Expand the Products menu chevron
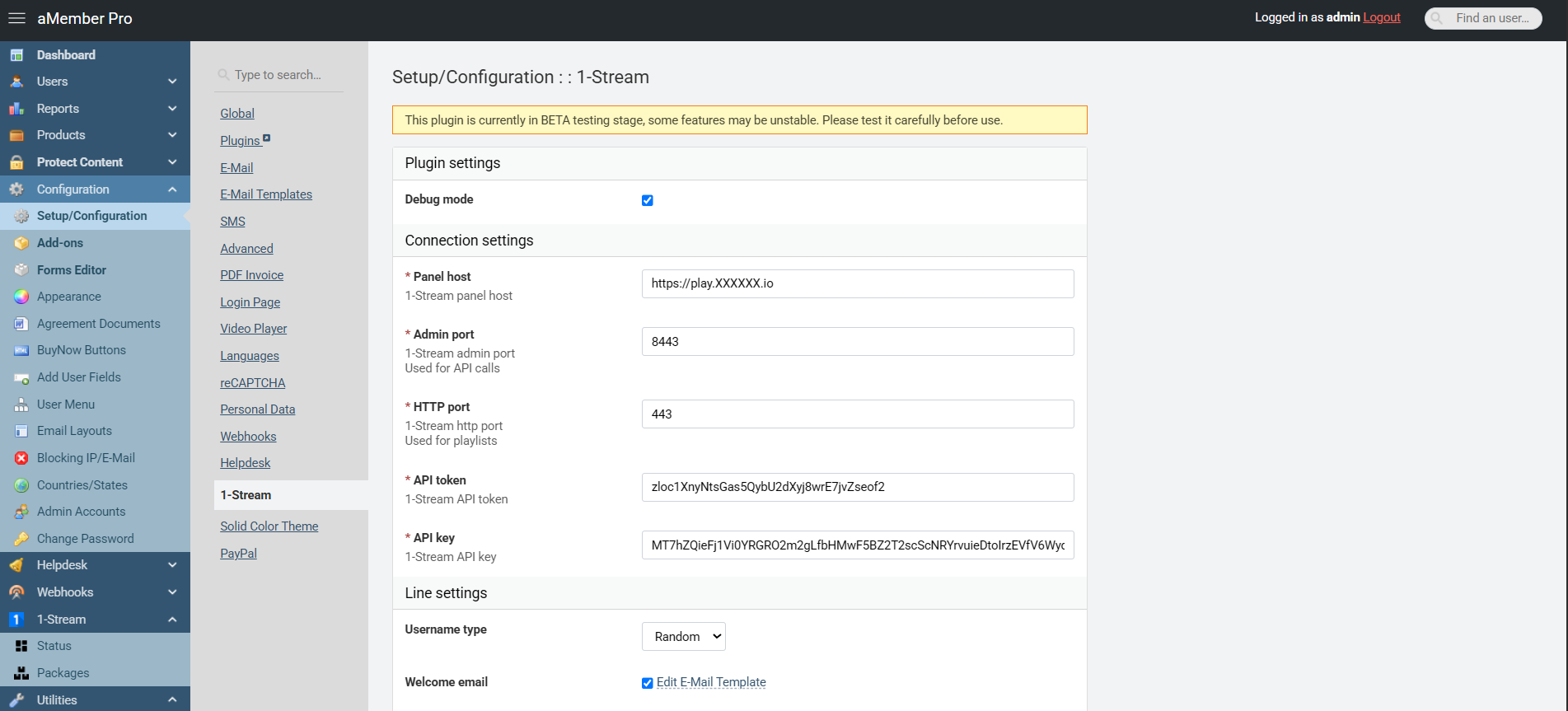Image resolution: width=1568 pixels, height=711 pixels. [x=172, y=135]
